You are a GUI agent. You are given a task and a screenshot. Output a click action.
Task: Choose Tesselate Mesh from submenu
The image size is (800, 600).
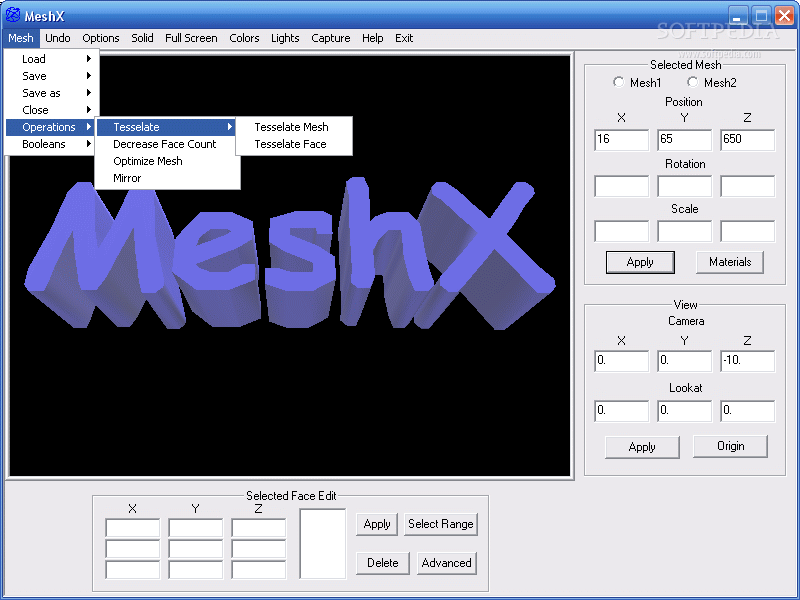294,127
